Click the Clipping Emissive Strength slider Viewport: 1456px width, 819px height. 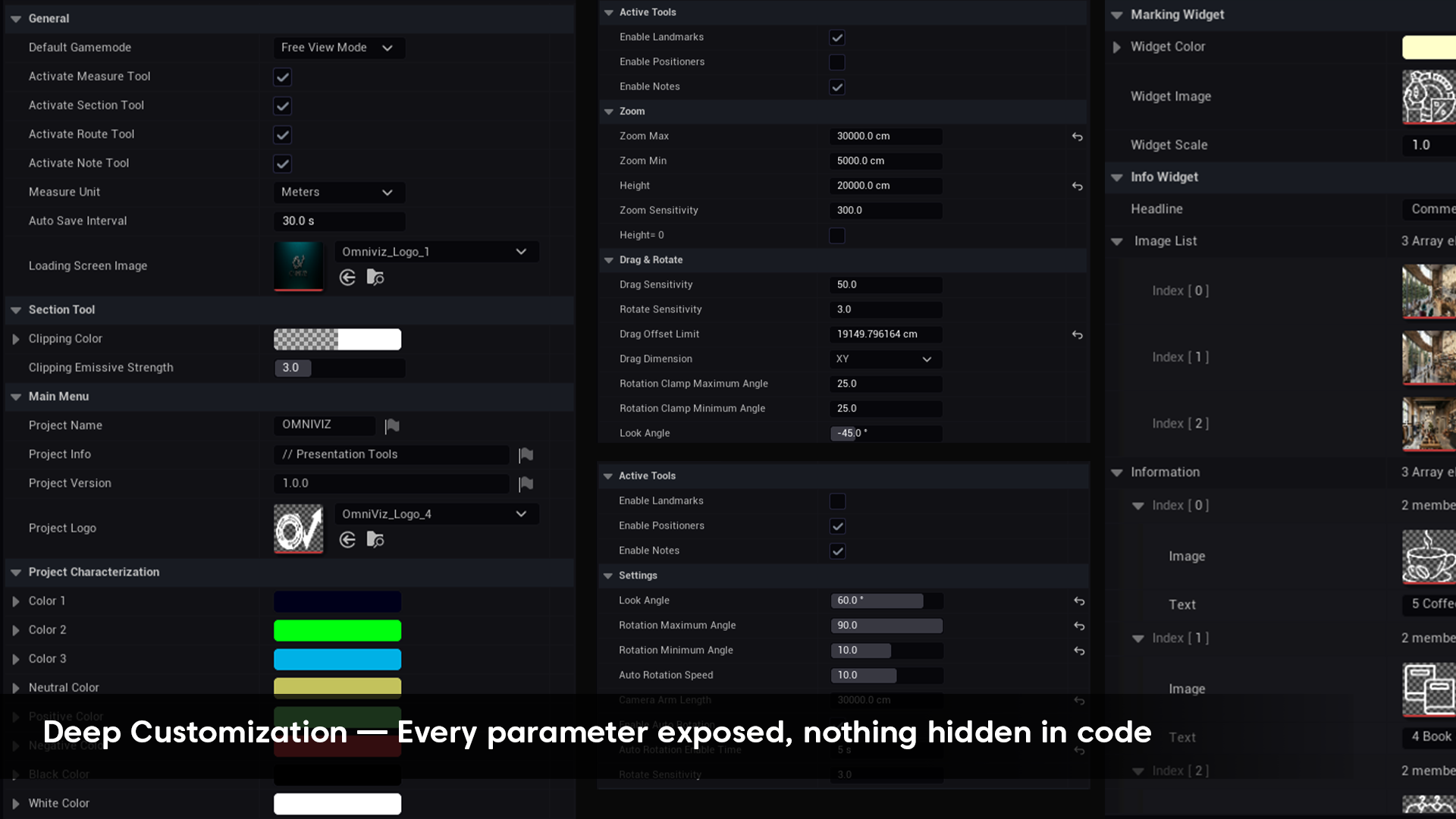click(x=339, y=368)
